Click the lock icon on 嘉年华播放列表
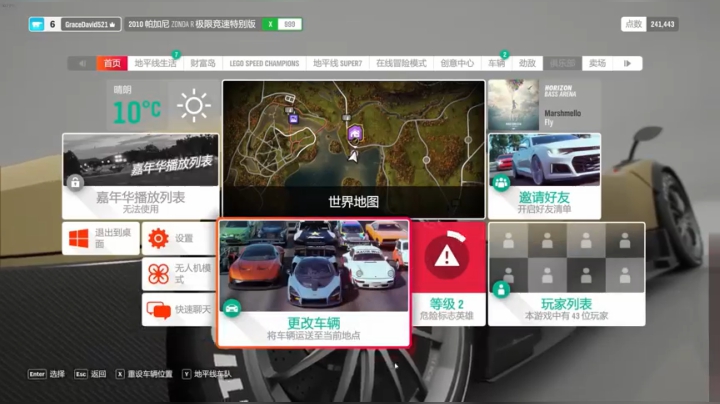The image size is (720, 404). click(75, 183)
